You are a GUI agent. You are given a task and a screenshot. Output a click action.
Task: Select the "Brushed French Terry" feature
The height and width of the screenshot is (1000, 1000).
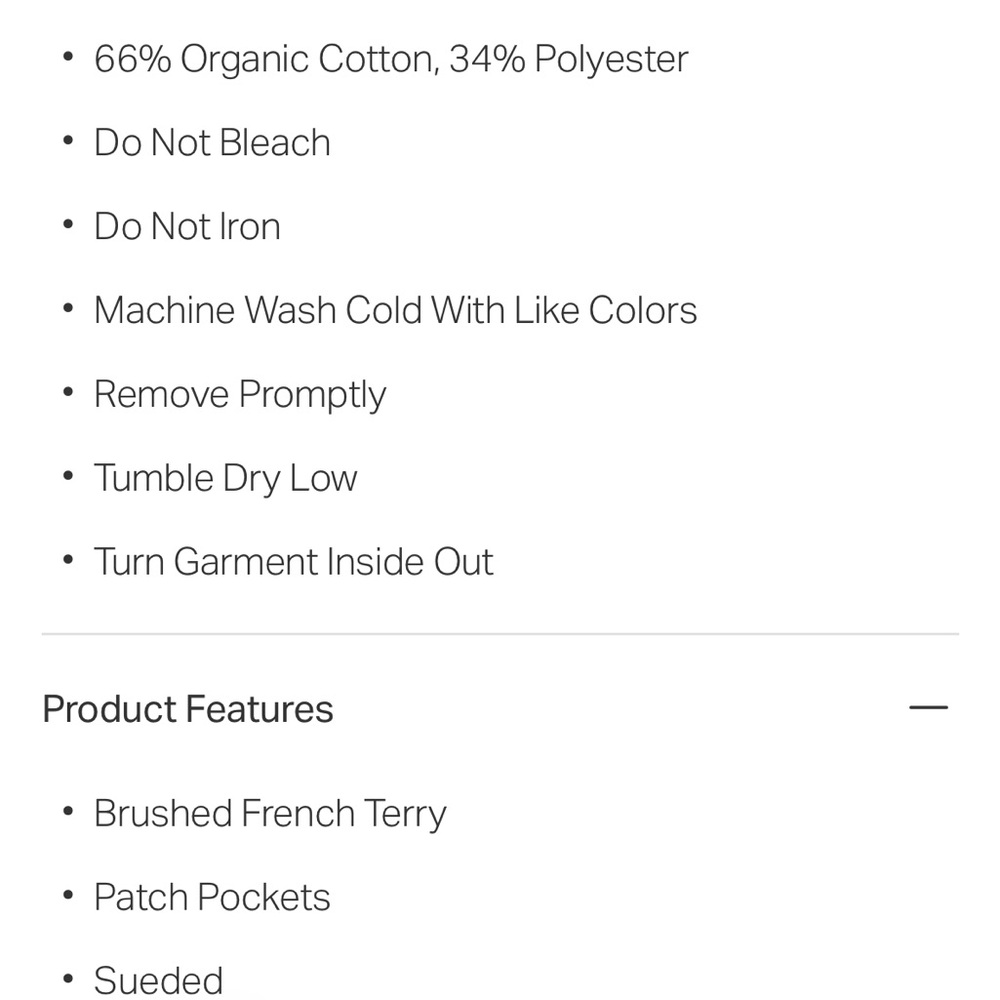[x=270, y=814]
